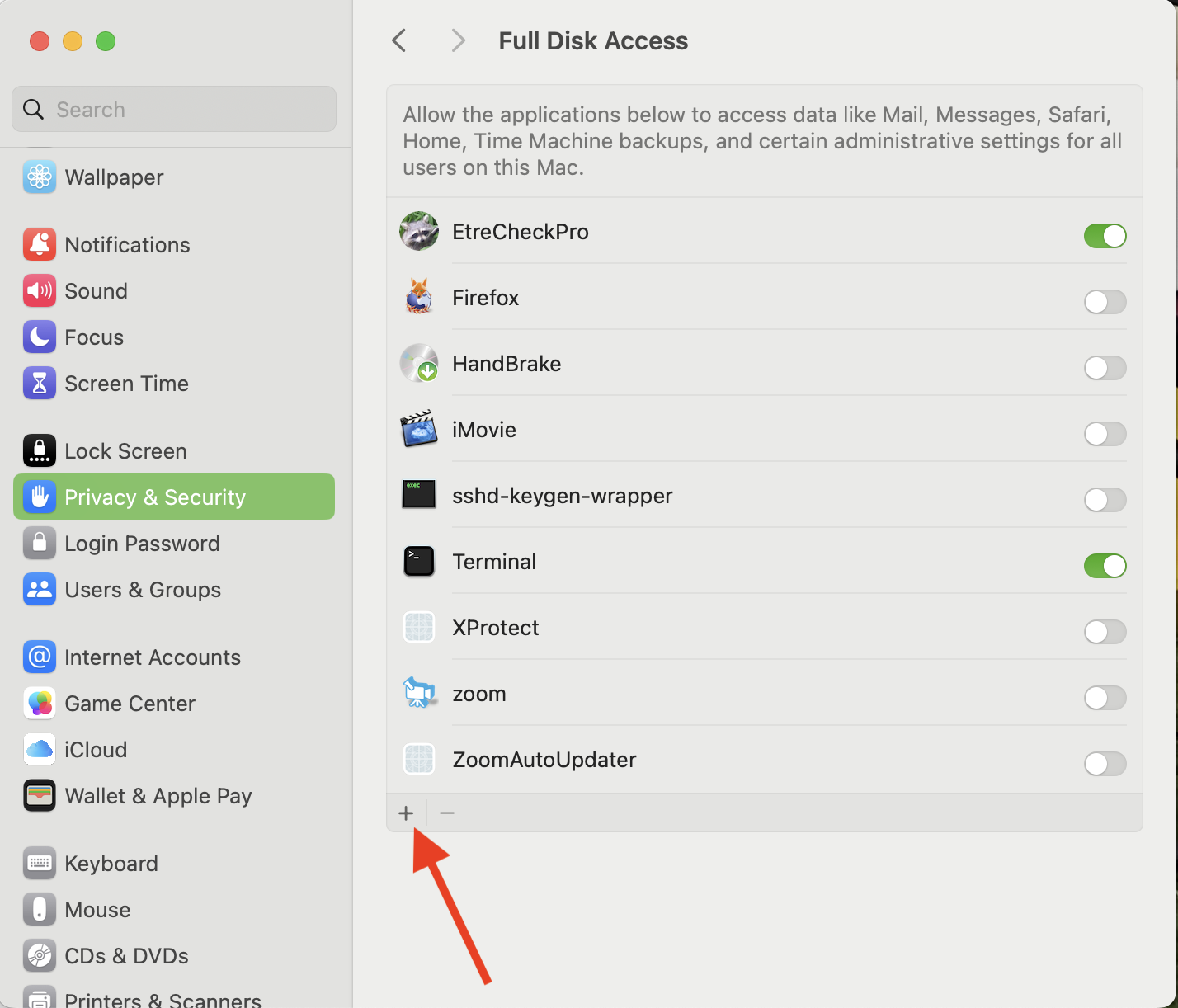Viewport: 1178px width, 1008px height.
Task: Click the sshd-keygen-wrapper exec icon
Action: 419,495
